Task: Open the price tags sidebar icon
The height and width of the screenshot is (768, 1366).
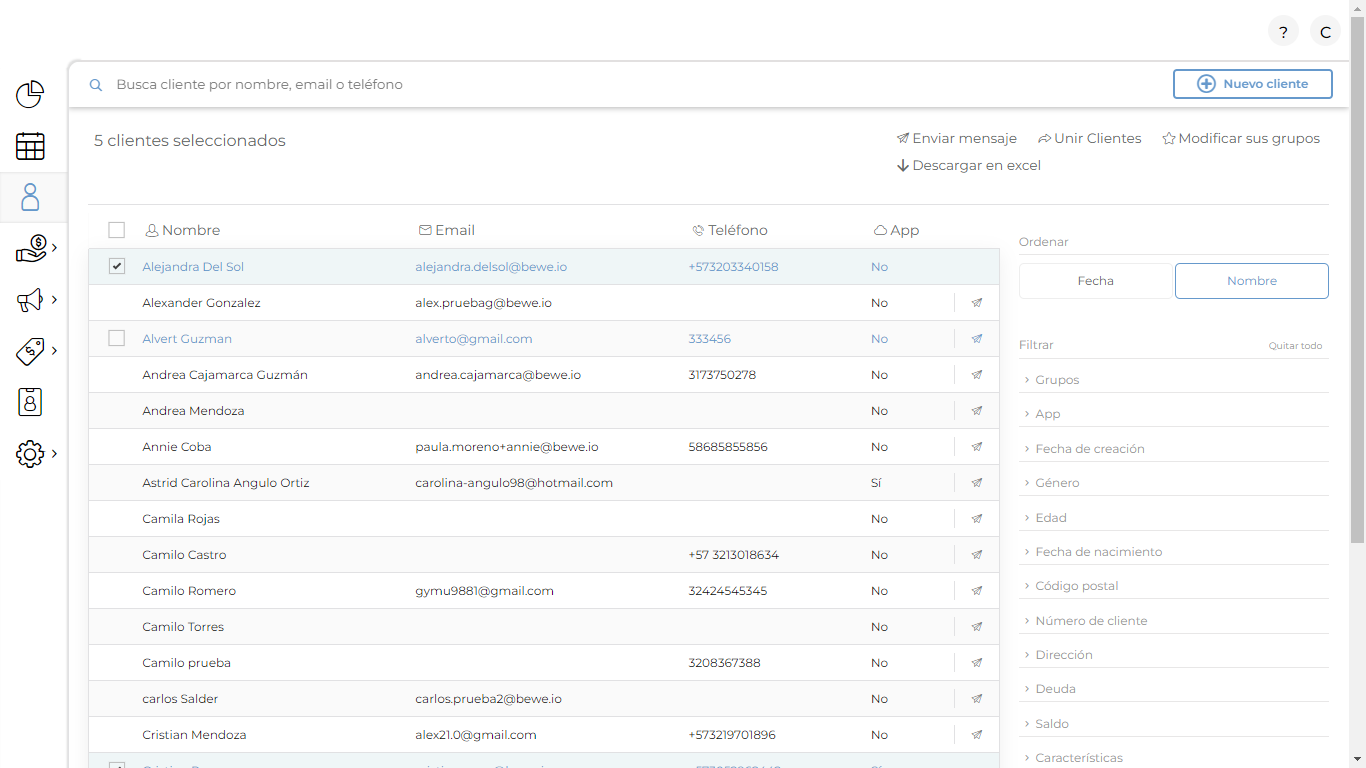Action: 31,351
